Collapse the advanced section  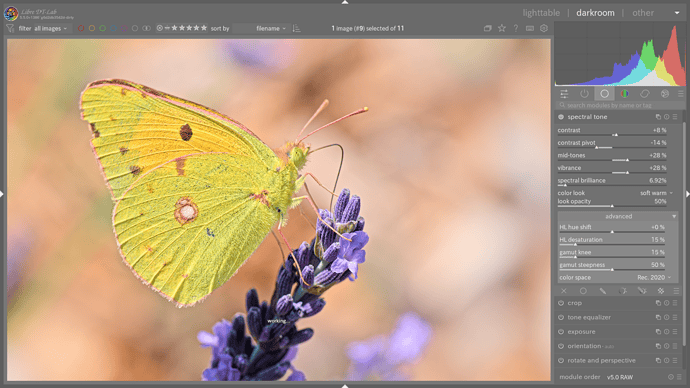tap(618, 216)
